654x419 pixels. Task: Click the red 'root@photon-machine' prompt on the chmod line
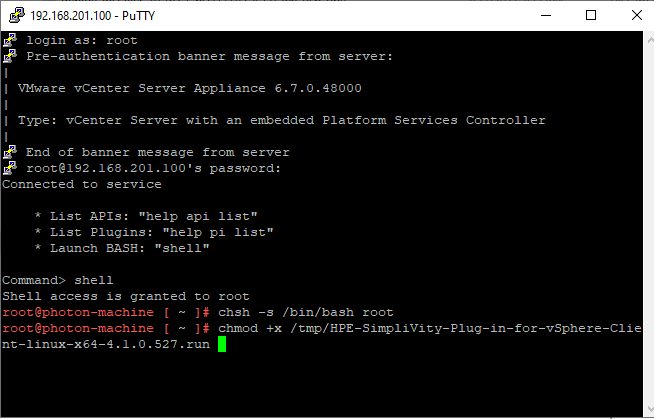(x=78, y=328)
